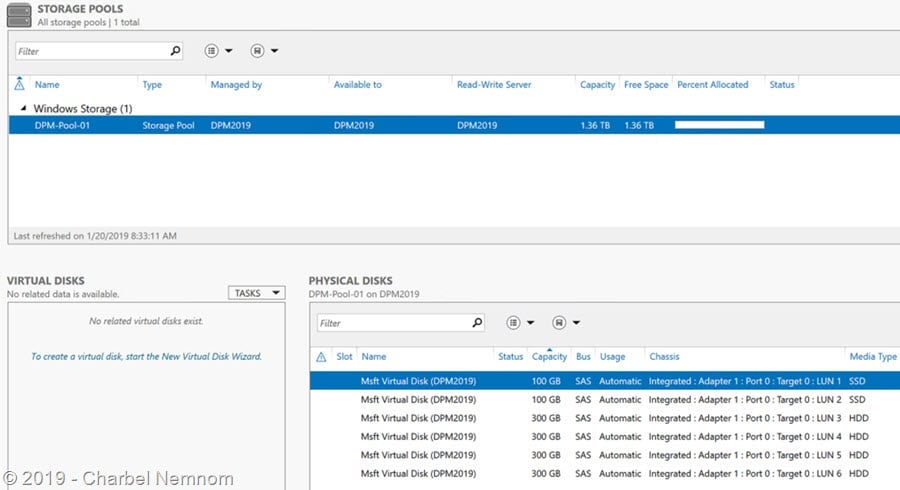Collapse the Windows Storage (1) group
The image size is (900, 490).
coord(24,108)
